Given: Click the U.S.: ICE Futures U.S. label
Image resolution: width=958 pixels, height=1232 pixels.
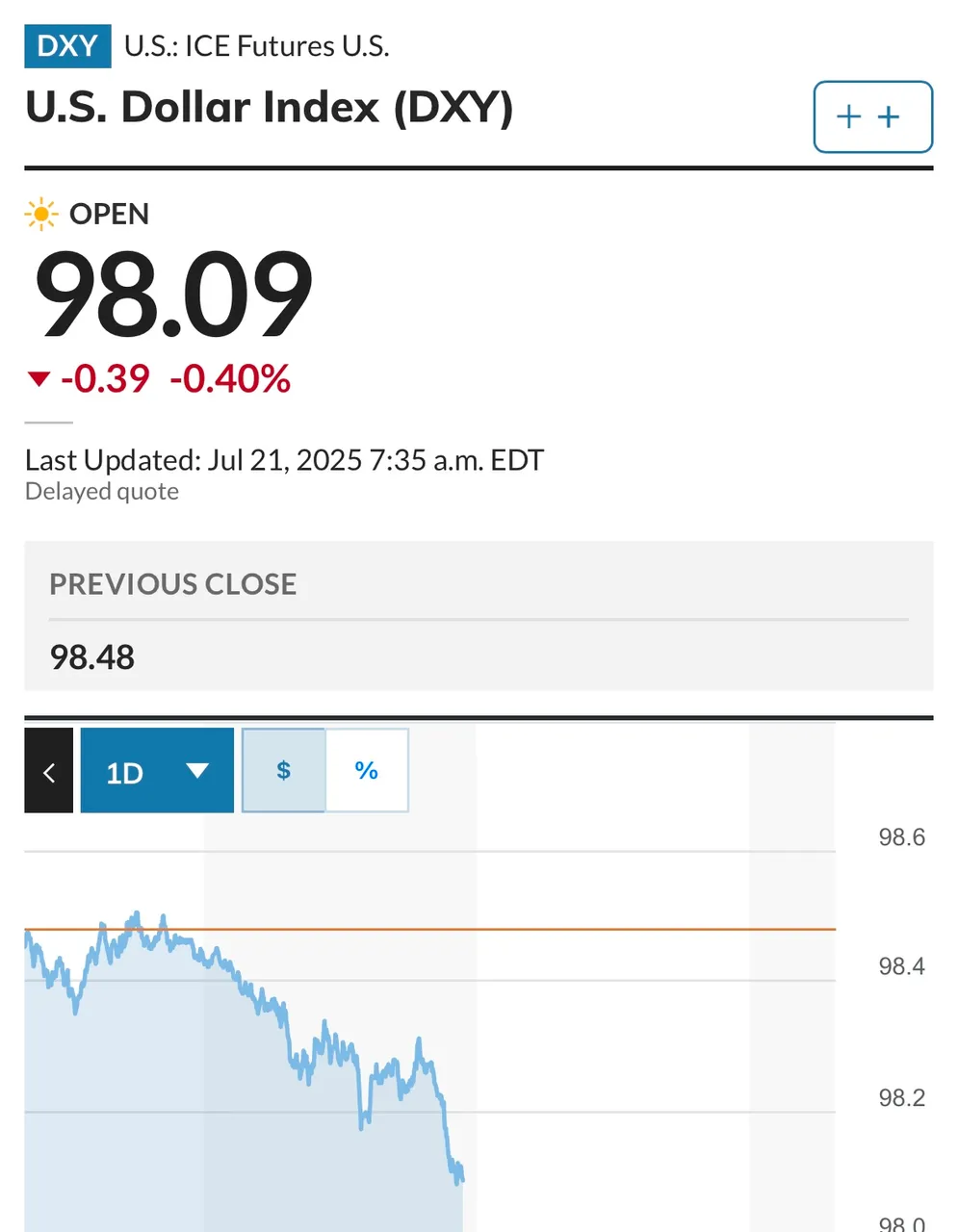Looking at the screenshot, I should [x=257, y=46].
